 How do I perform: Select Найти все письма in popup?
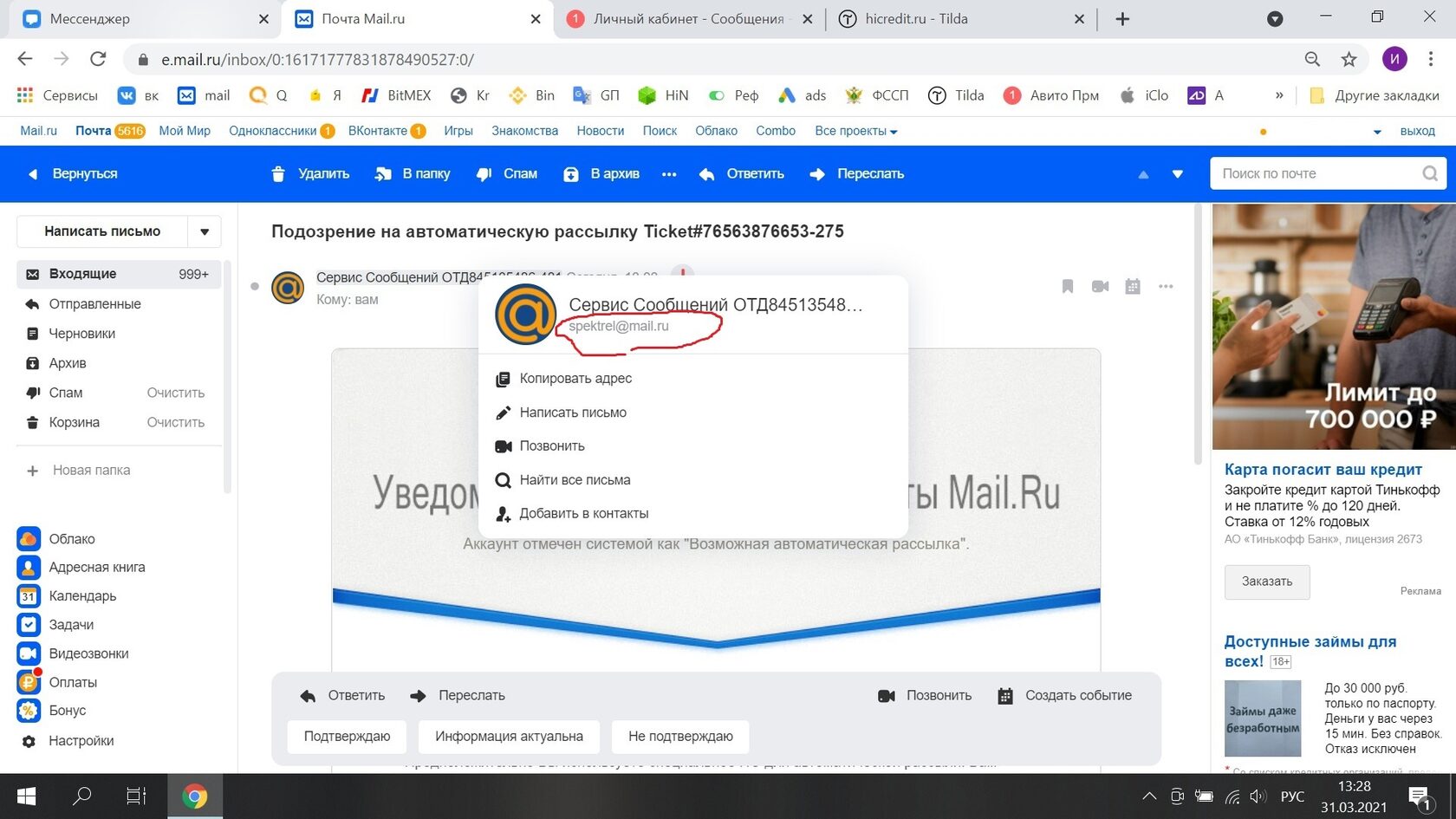click(575, 480)
